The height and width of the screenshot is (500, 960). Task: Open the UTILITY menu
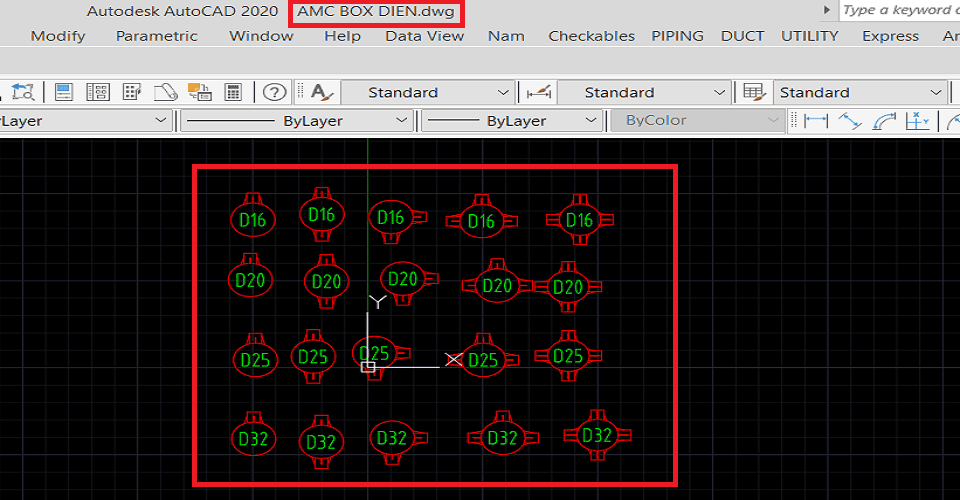[809, 36]
